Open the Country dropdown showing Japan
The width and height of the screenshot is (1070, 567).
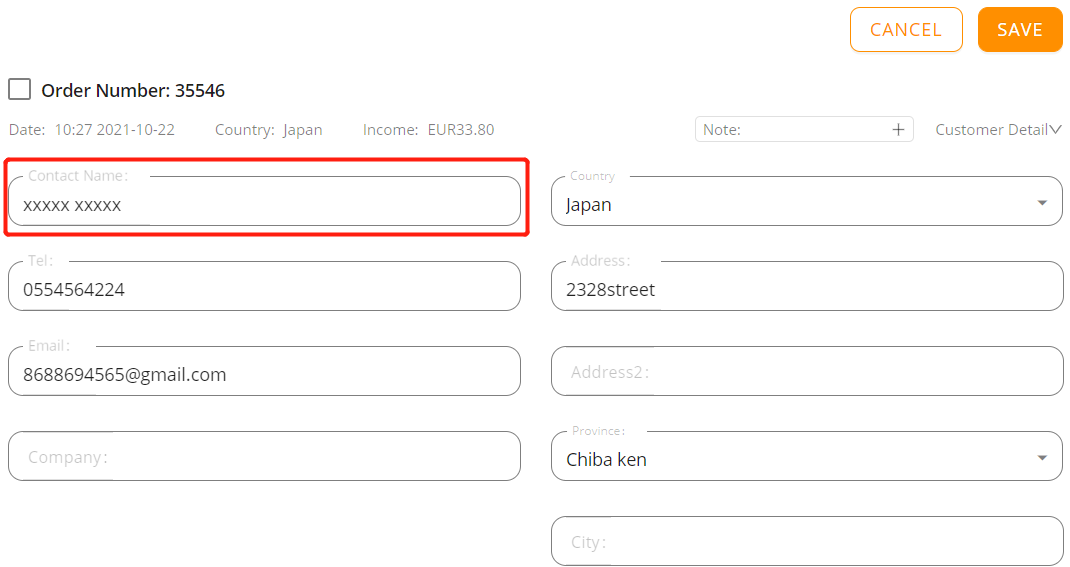[x=807, y=201]
